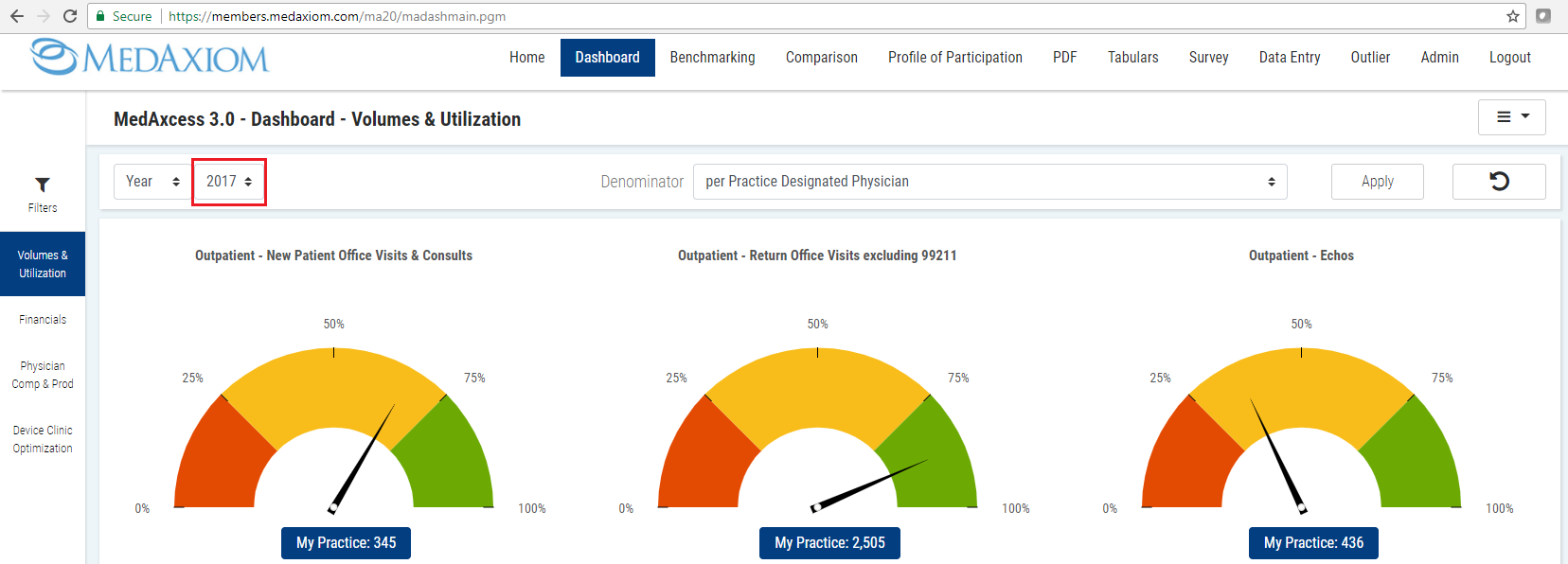The width and height of the screenshot is (1568, 564).
Task: Select the Financials sidebar tab
Action: [43, 320]
